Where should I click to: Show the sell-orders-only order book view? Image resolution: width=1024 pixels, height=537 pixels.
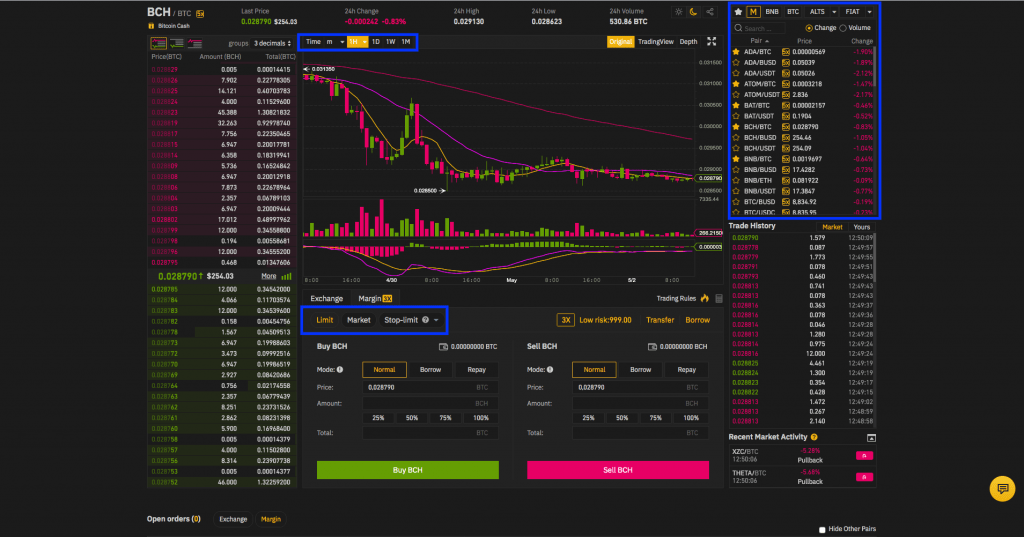pos(195,43)
